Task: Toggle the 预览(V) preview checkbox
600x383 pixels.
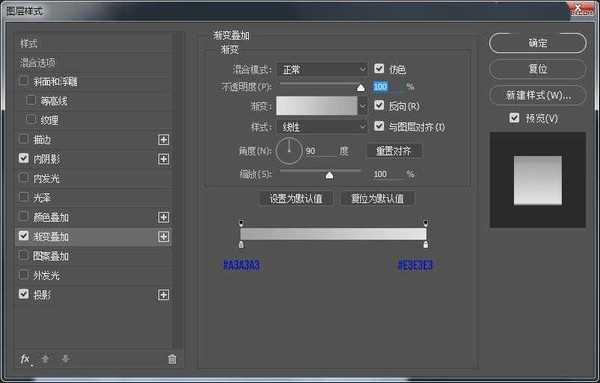Action: (x=514, y=118)
